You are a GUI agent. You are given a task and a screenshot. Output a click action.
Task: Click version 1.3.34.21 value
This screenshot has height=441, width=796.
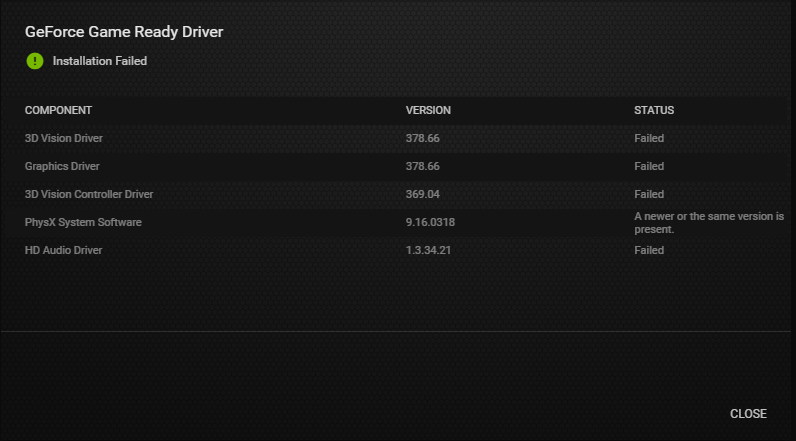click(x=428, y=250)
